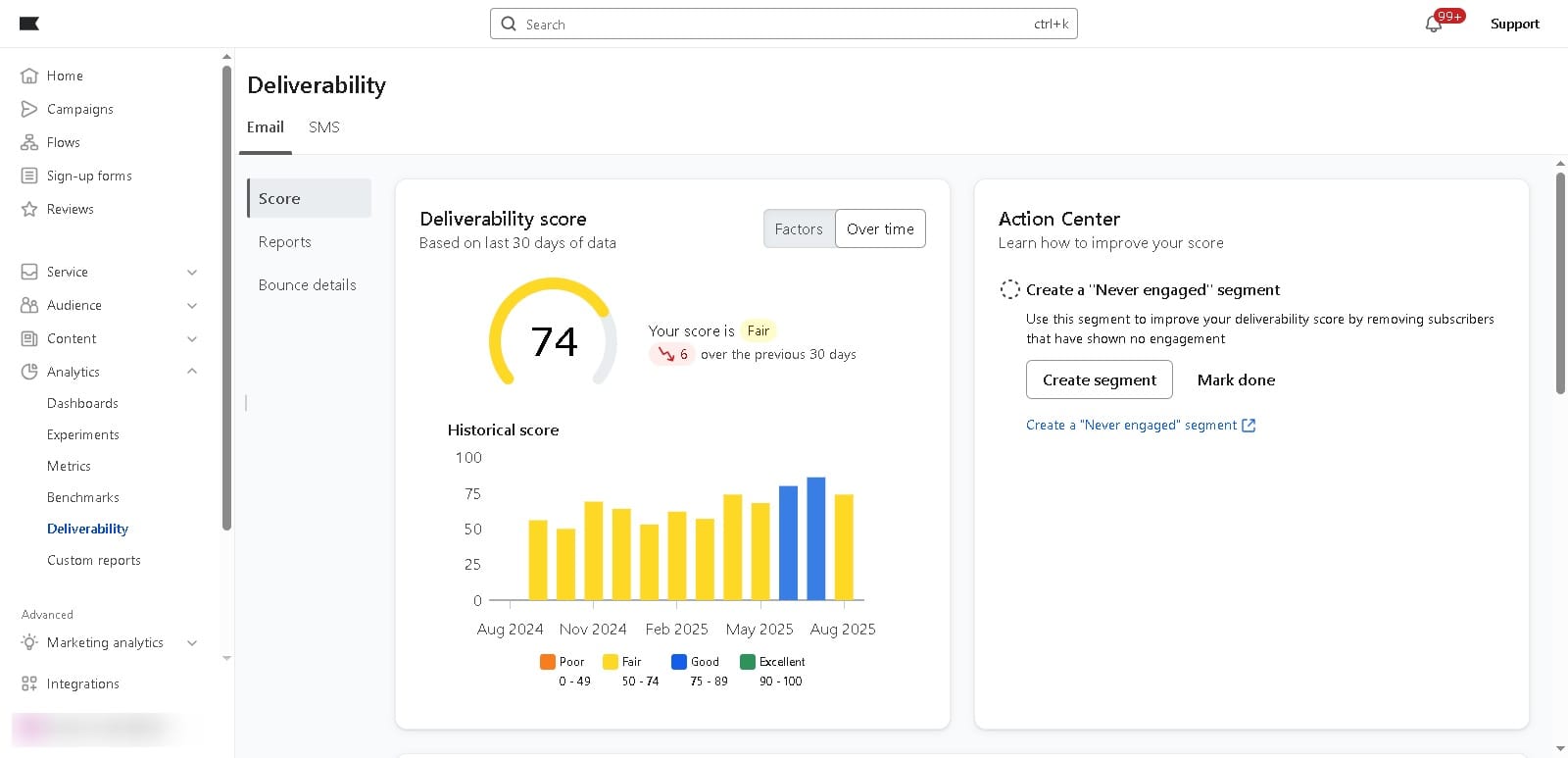Select the Factors view toggle
The width and height of the screenshot is (1568, 758).
point(799,228)
